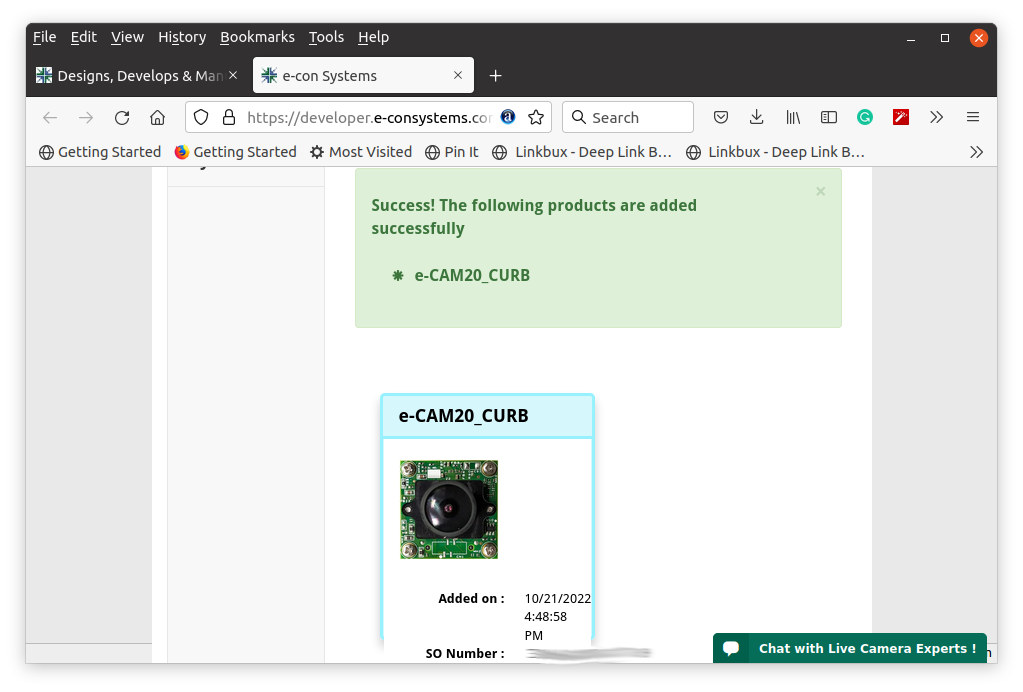Show more toolbar tools overflow

(x=937, y=117)
